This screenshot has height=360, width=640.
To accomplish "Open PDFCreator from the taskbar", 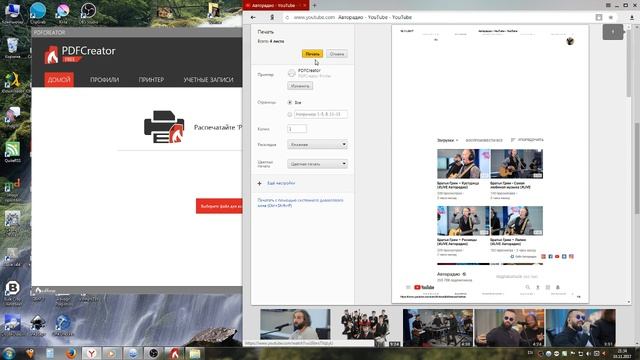I will tap(174, 353).
